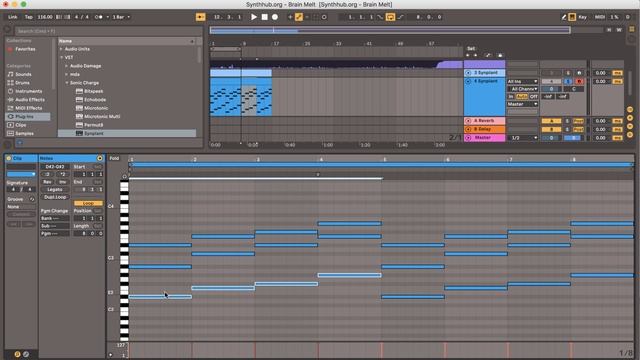640x360 pixels.
Task: Show the Envelopes box icon at bottom left
Action: pyautogui.click(x=26, y=354)
